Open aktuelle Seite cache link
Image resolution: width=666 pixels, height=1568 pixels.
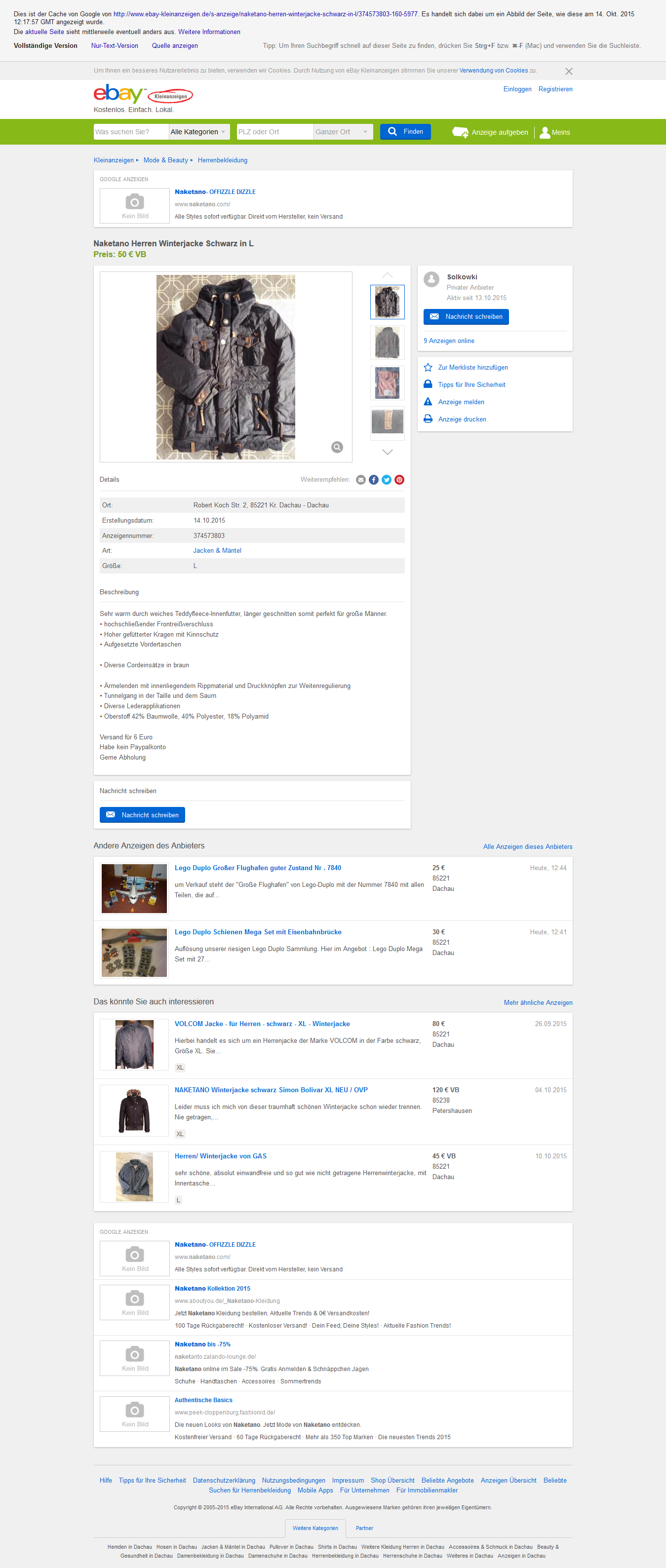44,32
